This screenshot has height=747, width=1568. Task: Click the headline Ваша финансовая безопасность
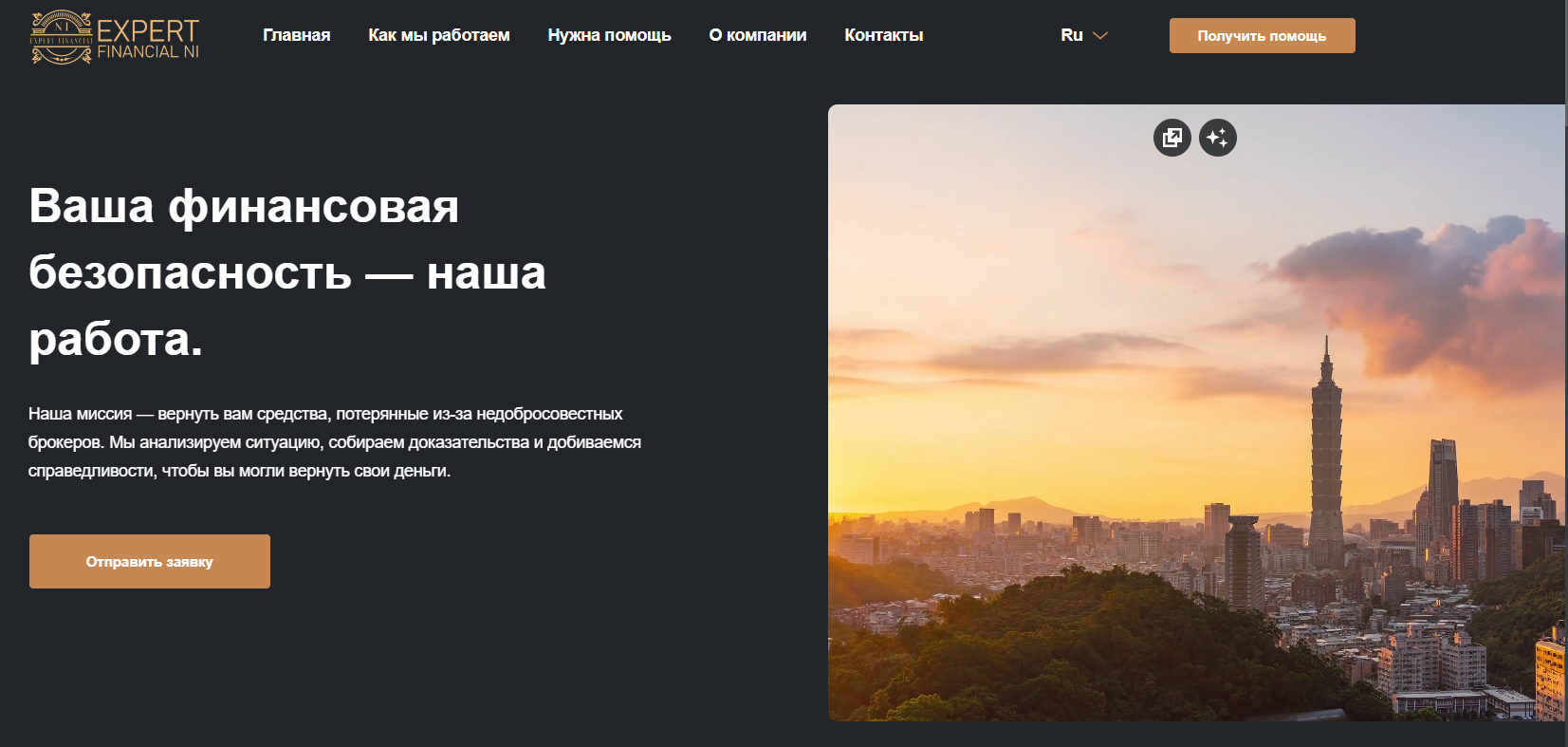286,272
